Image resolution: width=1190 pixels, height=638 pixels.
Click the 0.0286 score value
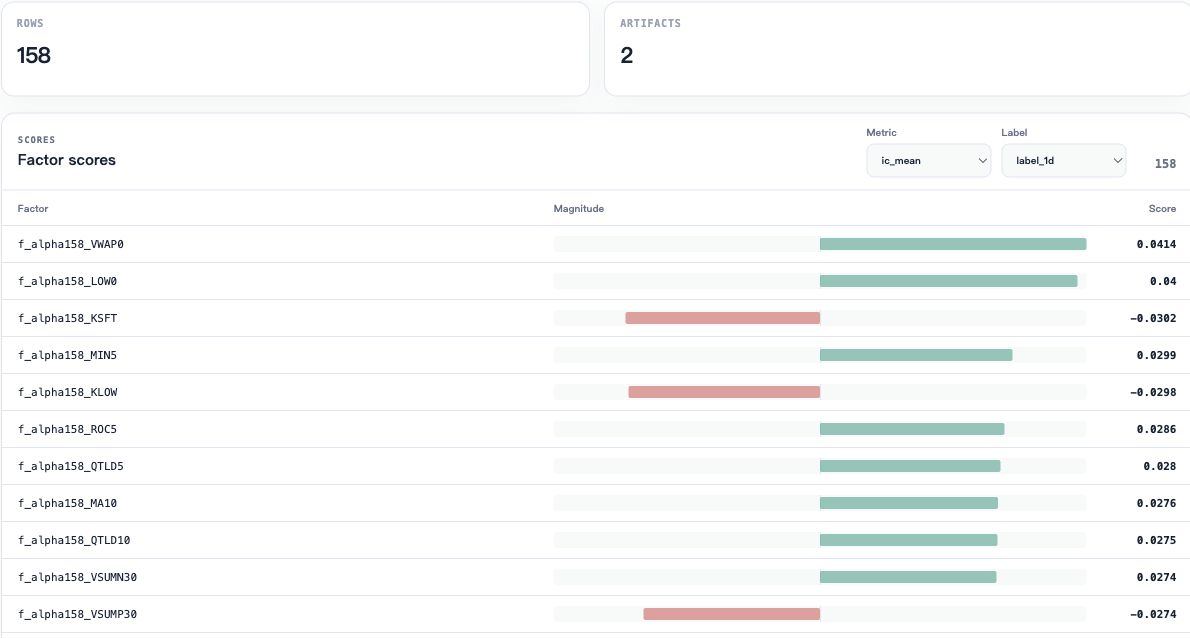(x=1156, y=429)
